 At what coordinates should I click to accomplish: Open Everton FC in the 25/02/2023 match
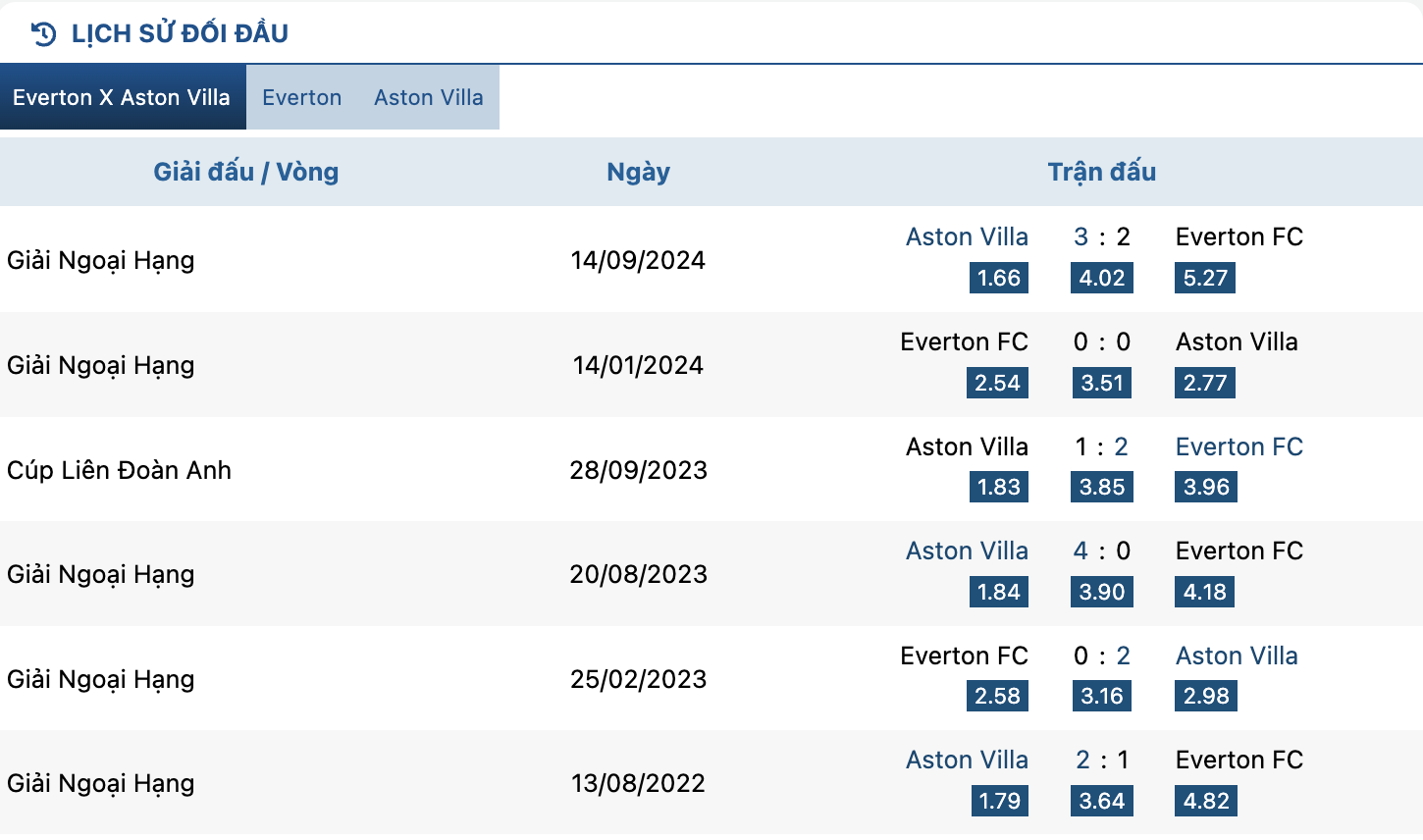965,656
